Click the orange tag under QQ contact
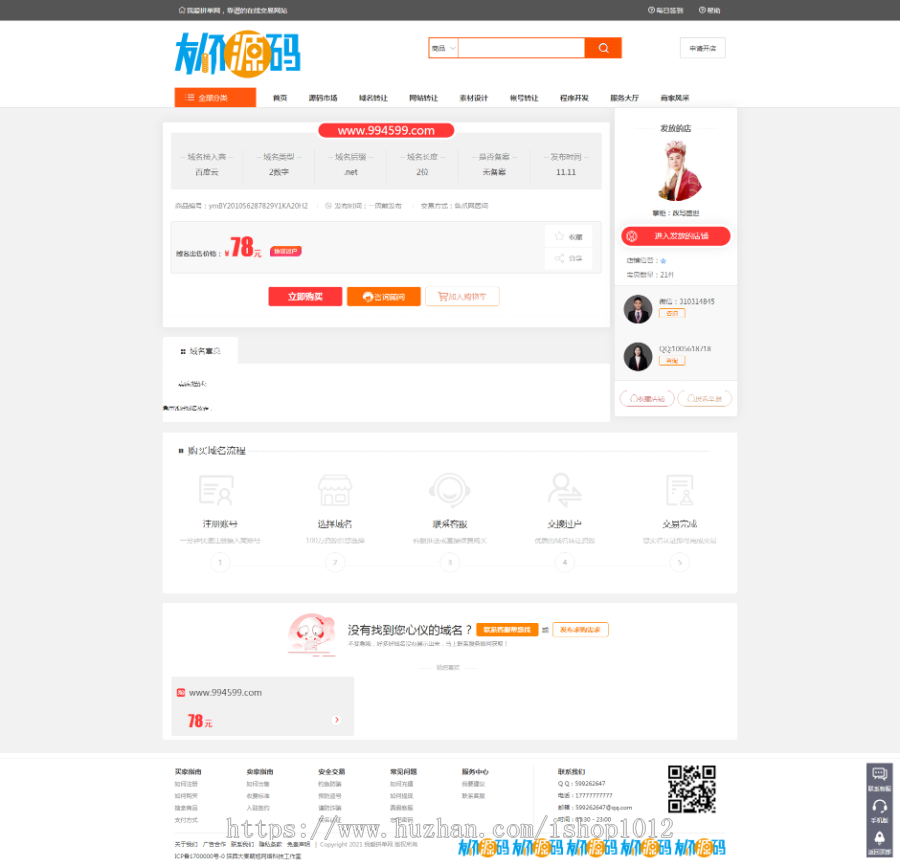The width and height of the screenshot is (900, 867). click(672, 361)
